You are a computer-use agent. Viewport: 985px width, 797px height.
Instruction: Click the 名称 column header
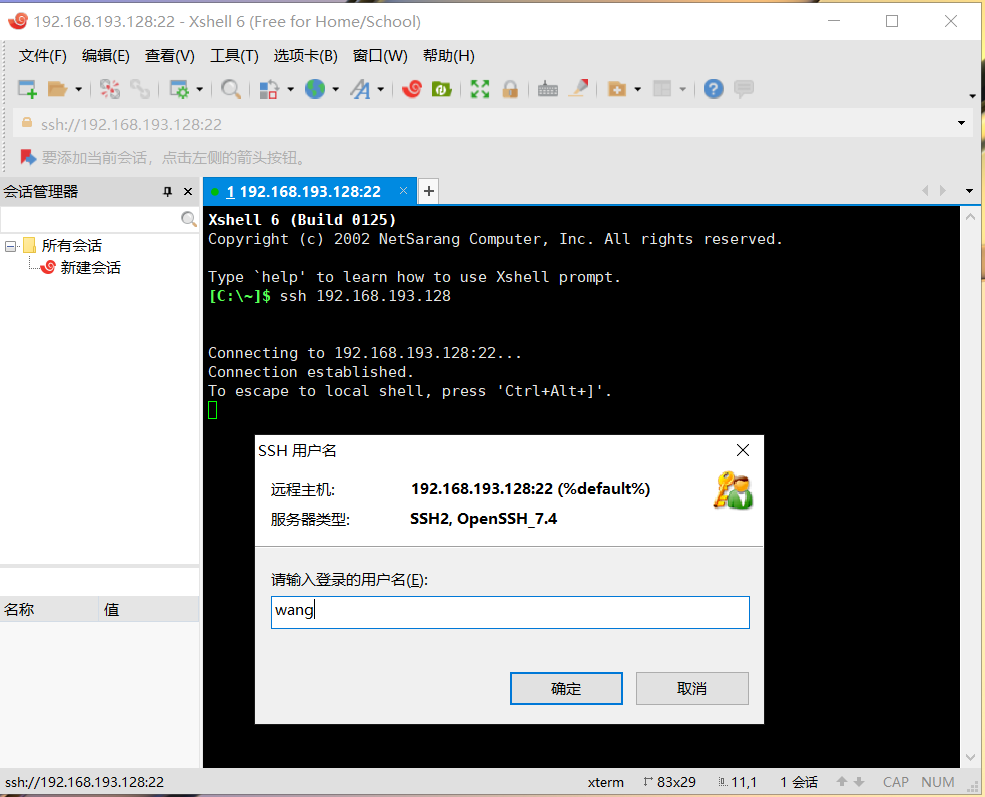coord(49,609)
